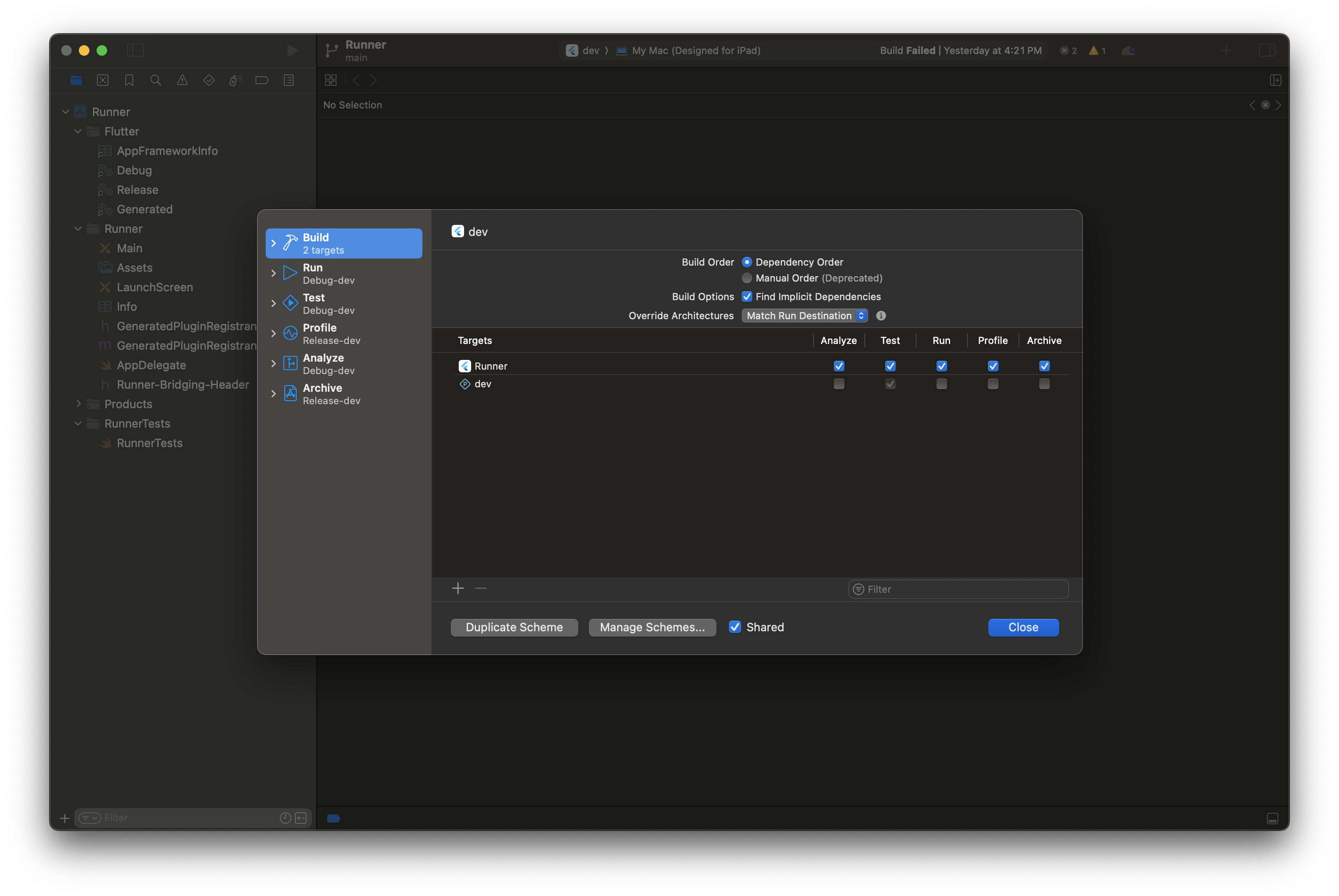Click the Manage Schemes button

pos(652,627)
